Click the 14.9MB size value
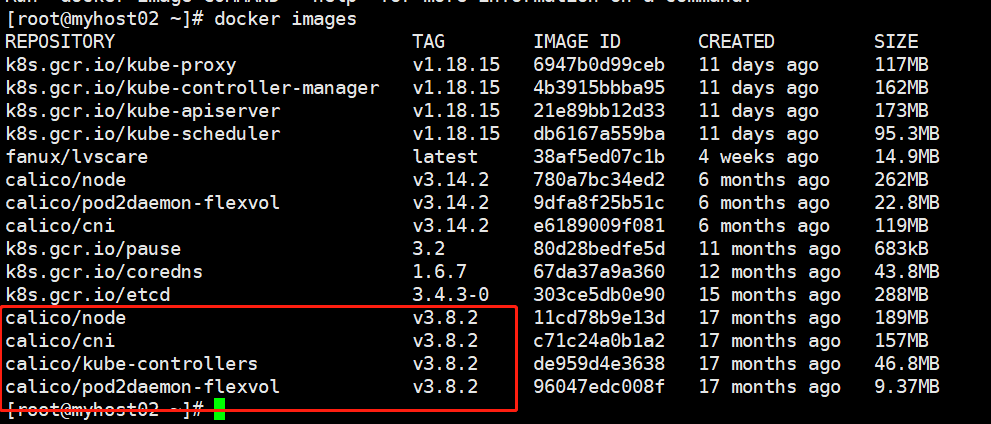 (907, 157)
